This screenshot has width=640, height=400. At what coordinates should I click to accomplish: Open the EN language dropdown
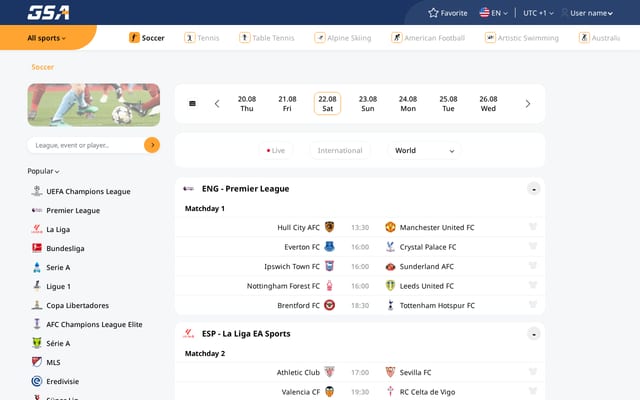tap(493, 13)
